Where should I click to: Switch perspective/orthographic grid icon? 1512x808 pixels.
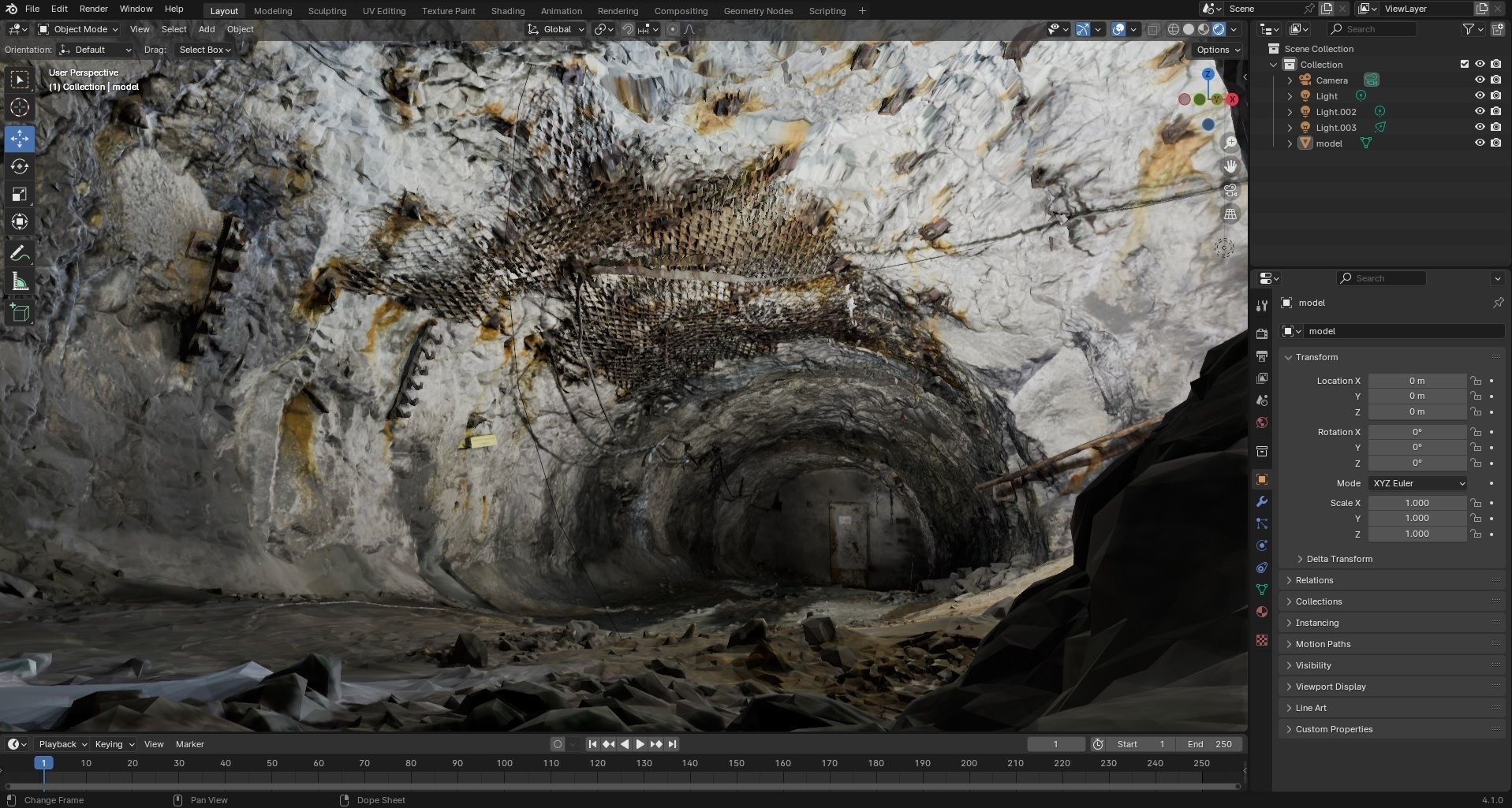coord(1230,214)
